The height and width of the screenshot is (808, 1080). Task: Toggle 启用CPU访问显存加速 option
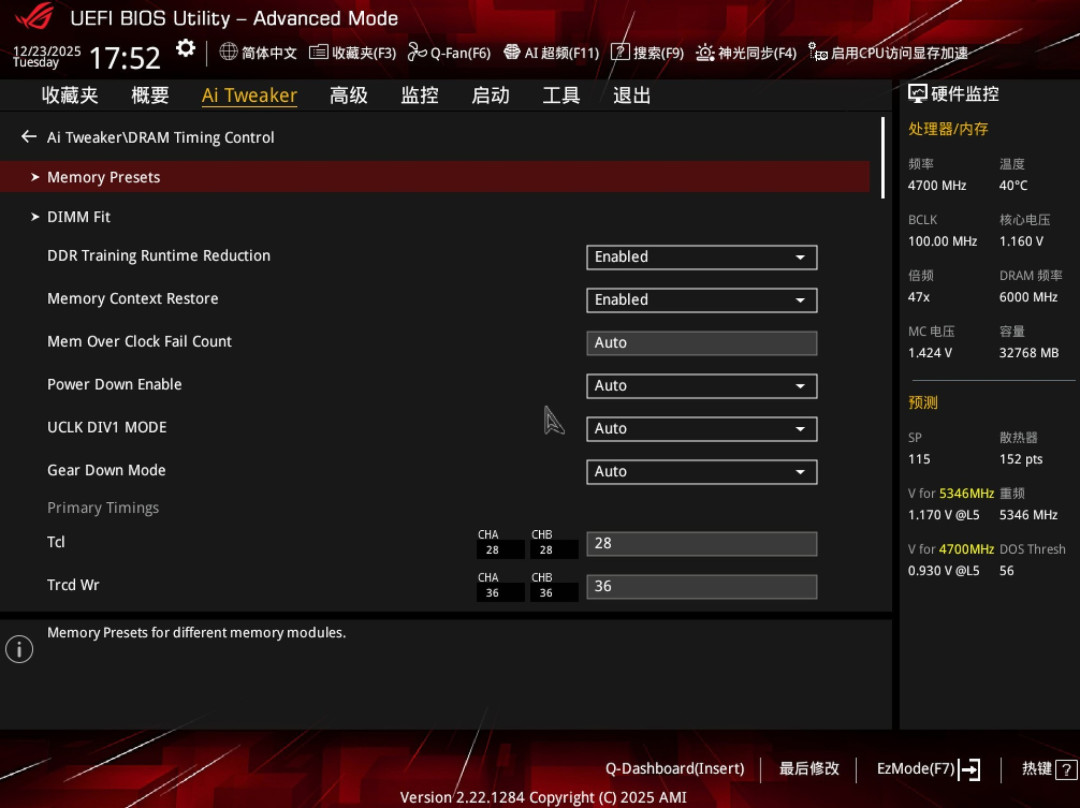pos(888,53)
